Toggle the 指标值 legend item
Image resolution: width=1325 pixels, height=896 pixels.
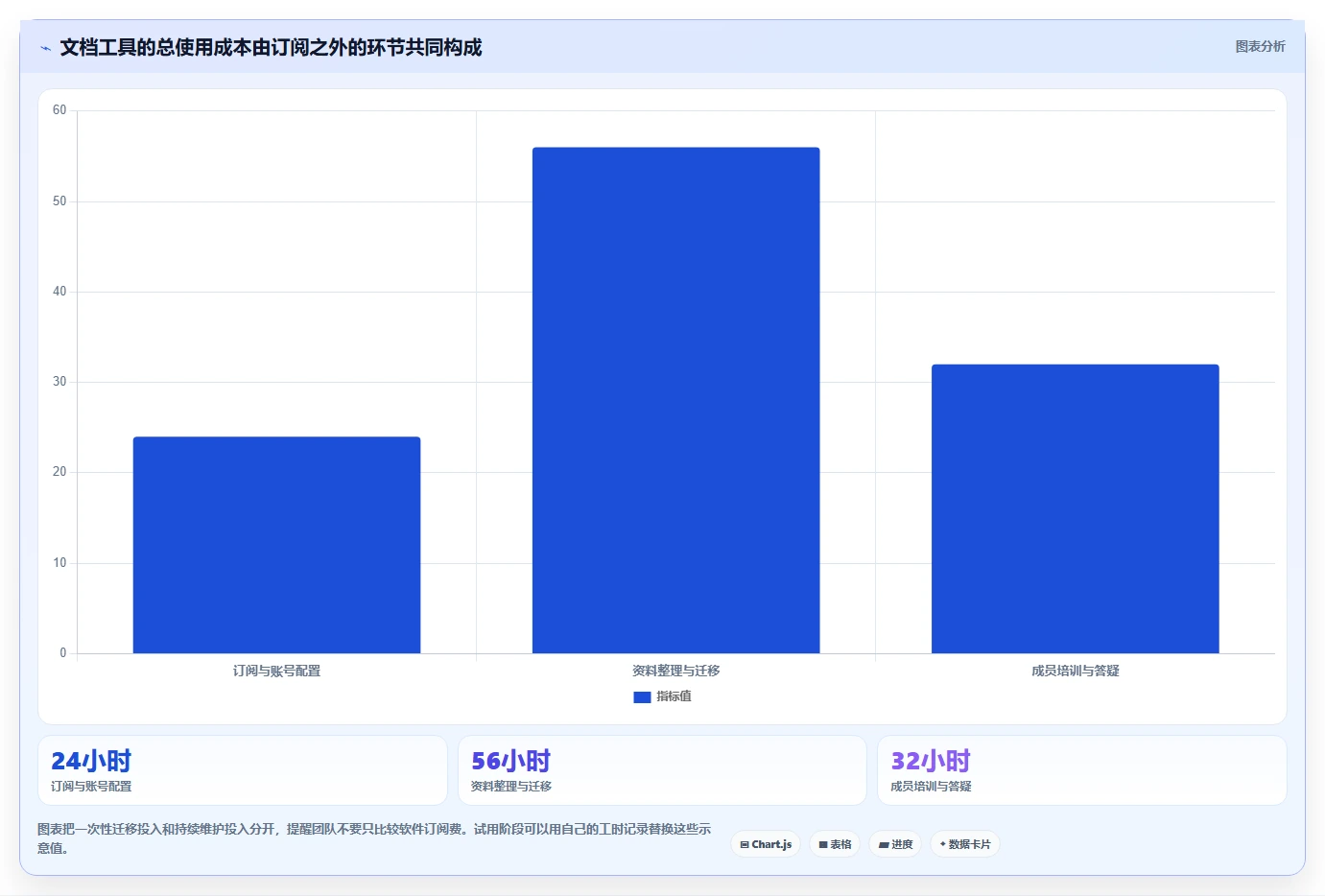click(x=662, y=696)
